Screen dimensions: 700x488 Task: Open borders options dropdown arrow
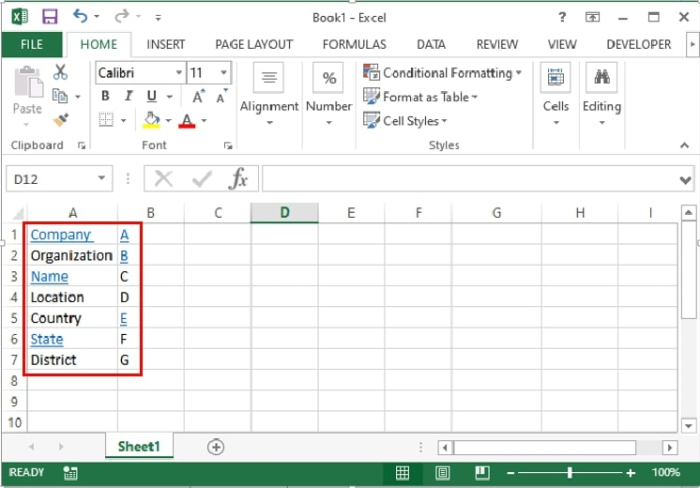click(124, 120)
